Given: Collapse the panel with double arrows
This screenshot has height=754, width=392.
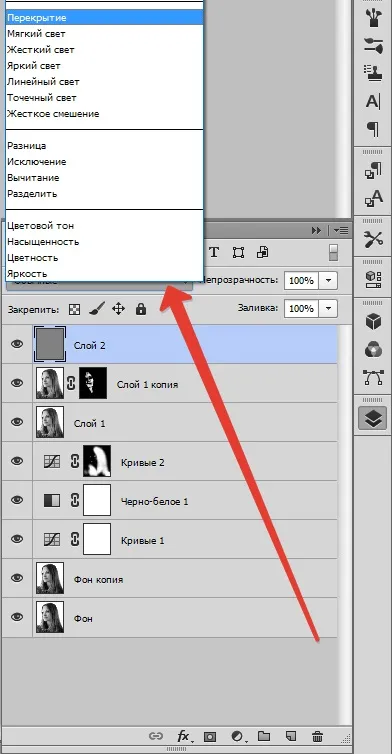Looking at the screenshot, I should click(x=316, y=231).
